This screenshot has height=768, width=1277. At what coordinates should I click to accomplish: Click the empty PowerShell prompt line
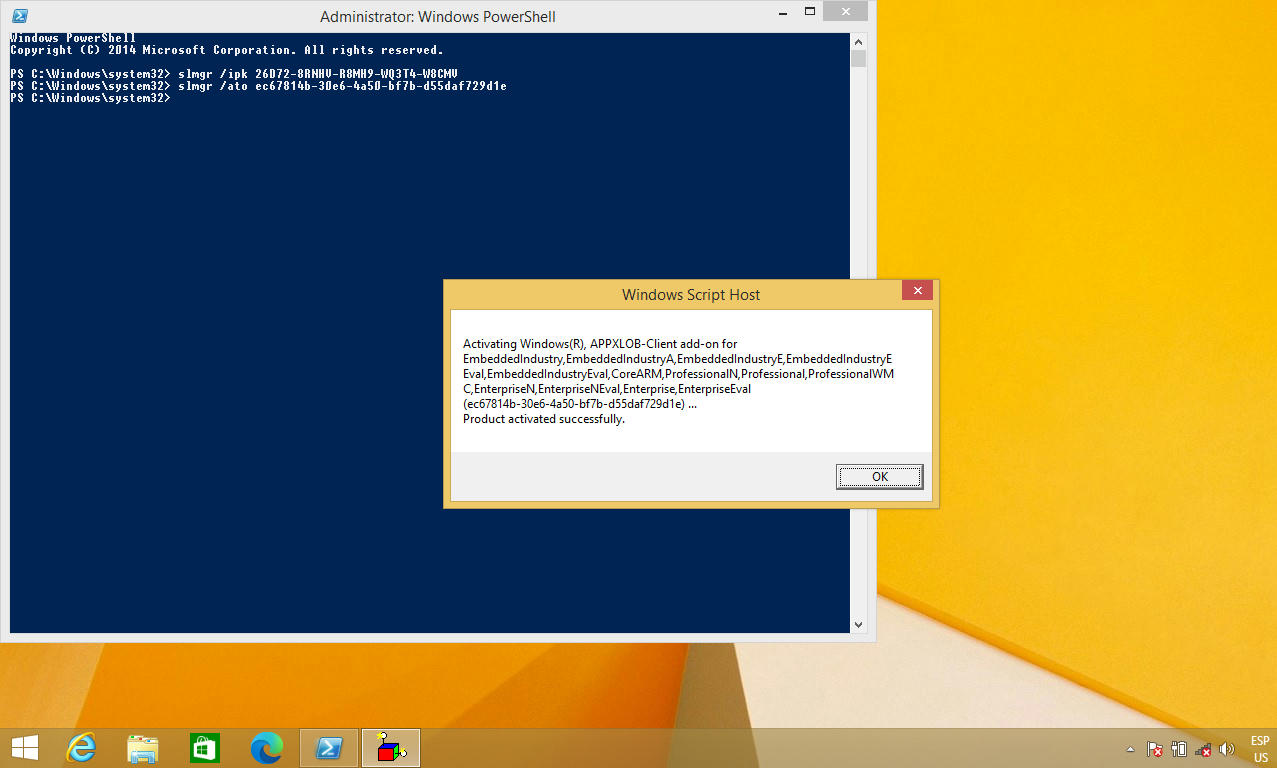(91, 98)
